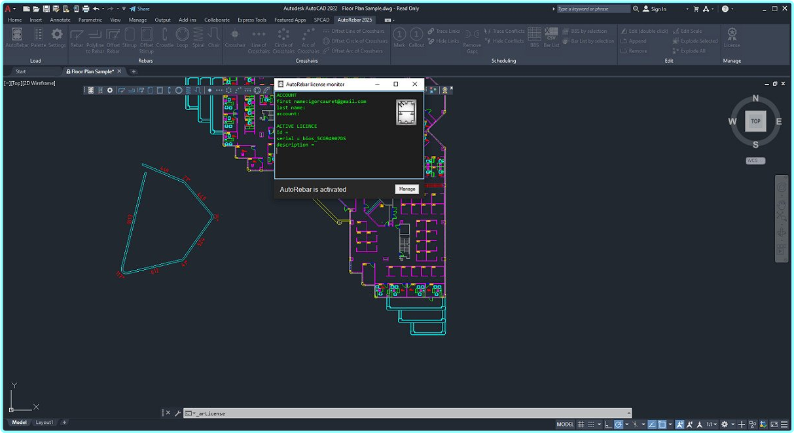Viewport: 794px width, 433px height.
Task: Expand the AutoCAD application menu
Action: point(9,9)
